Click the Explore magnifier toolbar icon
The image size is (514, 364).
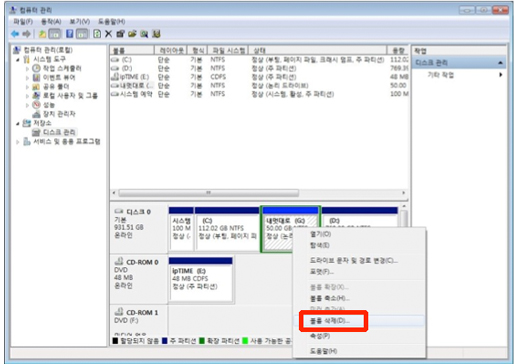pos(144,34)
